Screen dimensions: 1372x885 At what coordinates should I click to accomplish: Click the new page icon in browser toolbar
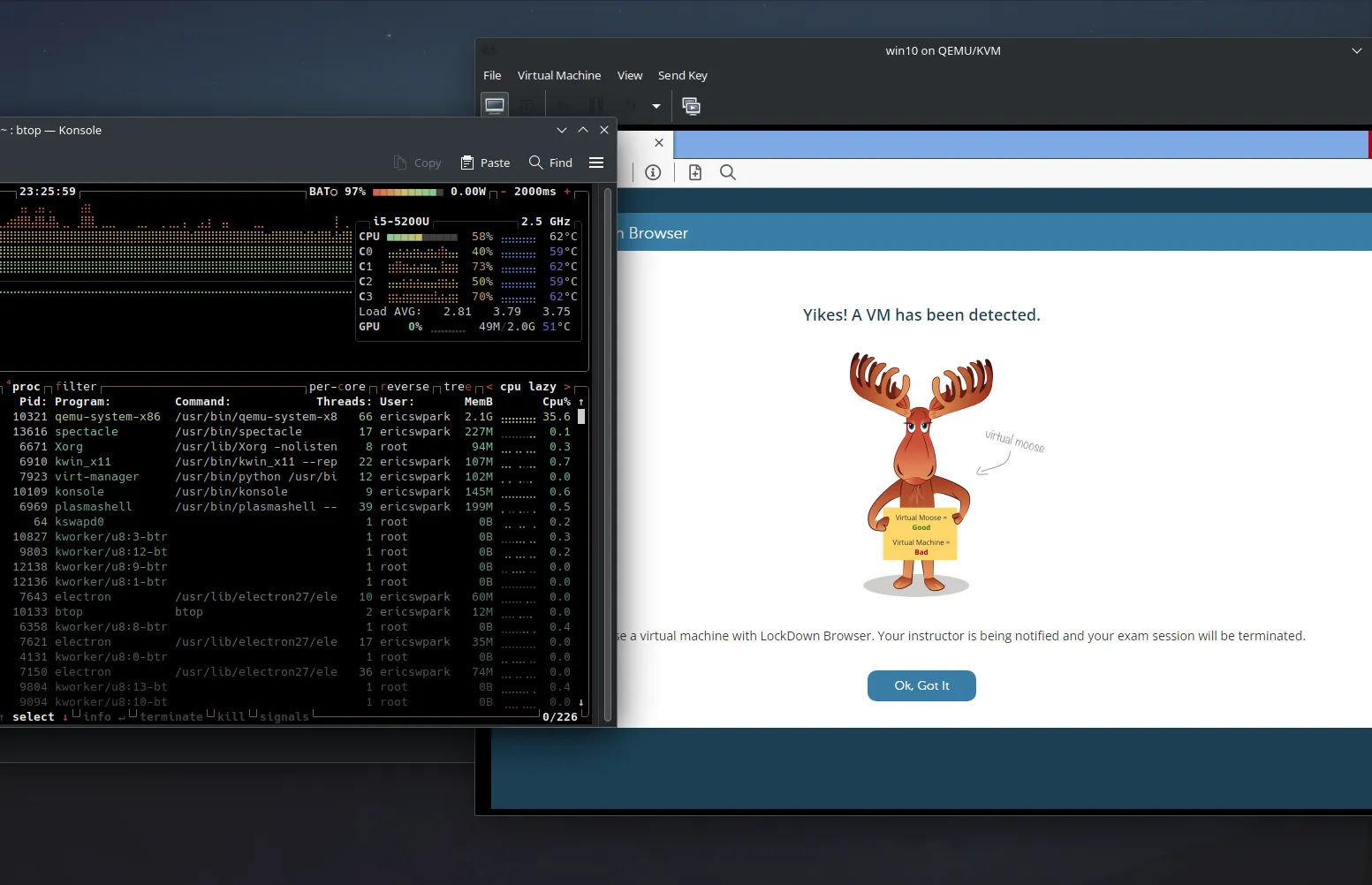695,172
